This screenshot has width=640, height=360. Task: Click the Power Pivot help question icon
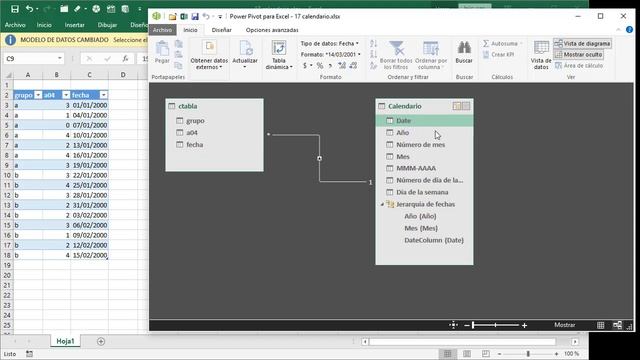click(x=629, y=30)
